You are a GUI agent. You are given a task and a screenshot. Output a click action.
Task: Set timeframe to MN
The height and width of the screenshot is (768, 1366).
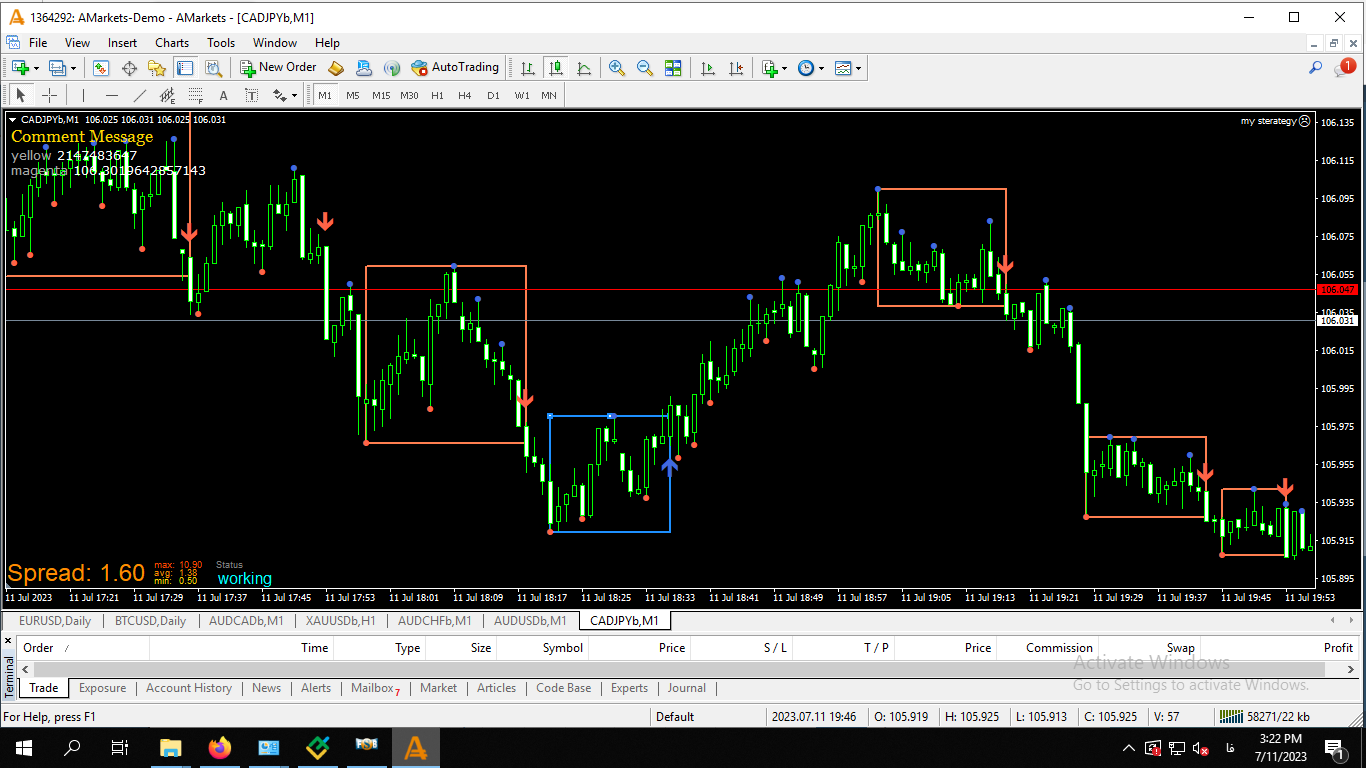click(549, 95)
